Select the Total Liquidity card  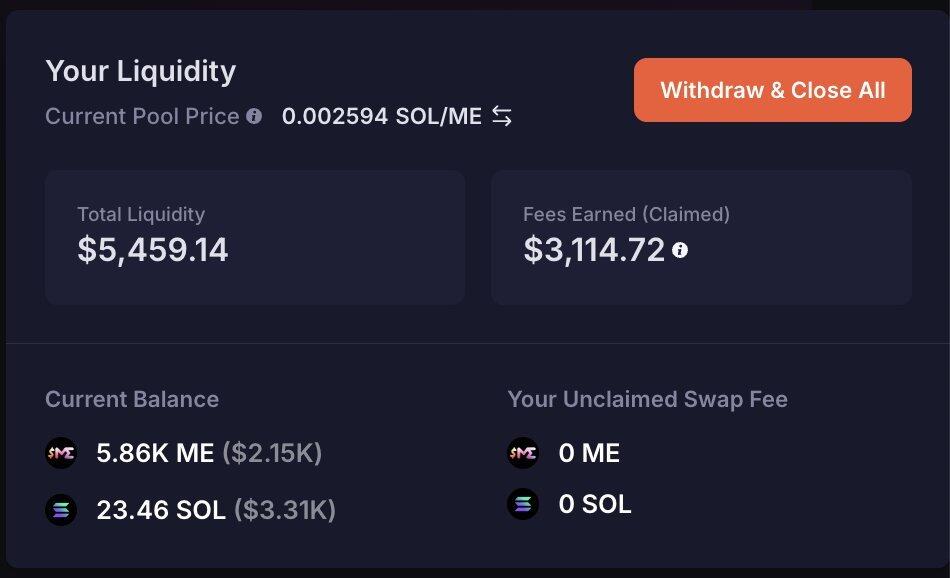pyautogui.click(x=254, y=237)
